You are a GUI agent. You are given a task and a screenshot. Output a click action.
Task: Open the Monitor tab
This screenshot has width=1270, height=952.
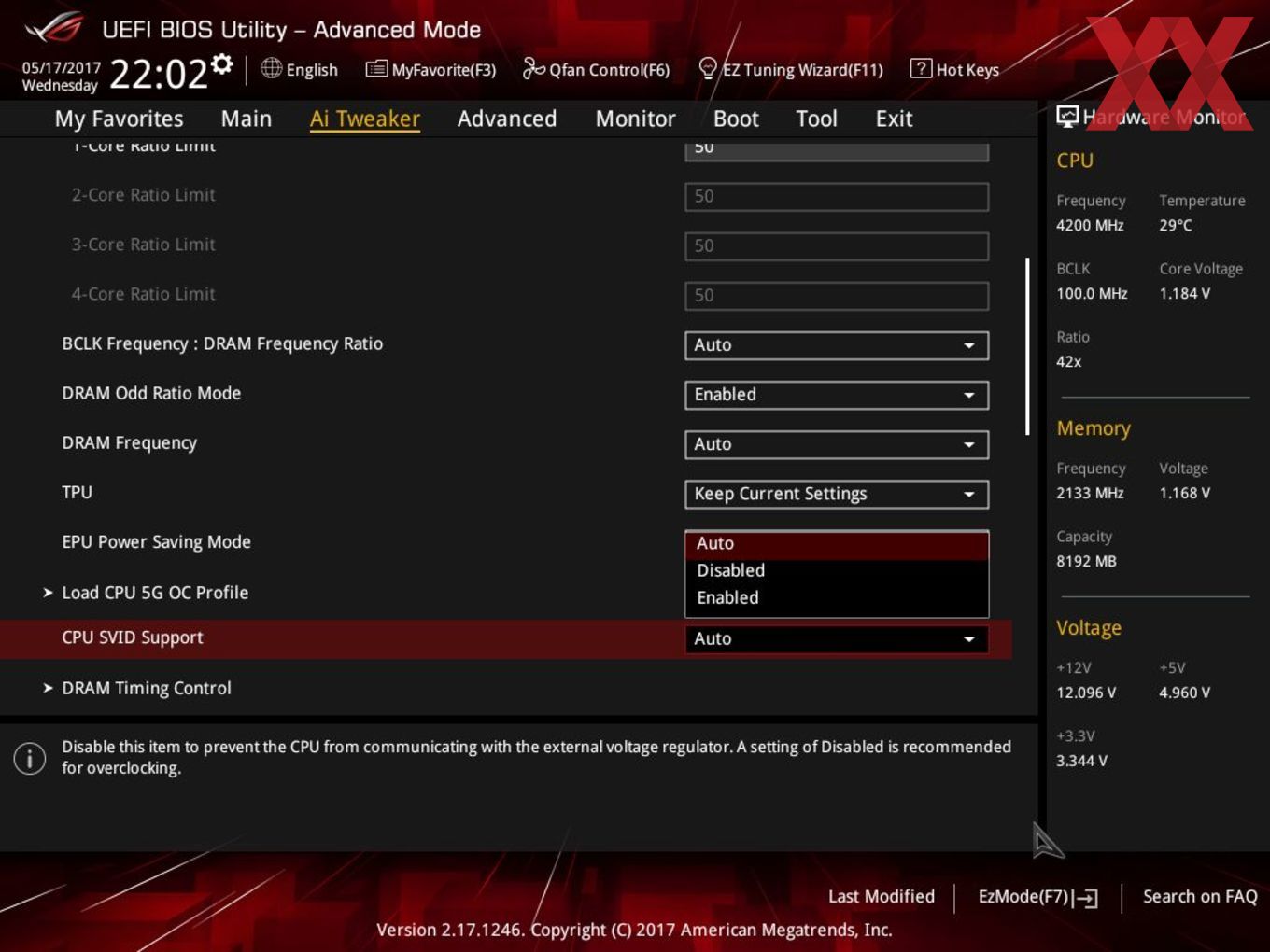tap(635, 119)
